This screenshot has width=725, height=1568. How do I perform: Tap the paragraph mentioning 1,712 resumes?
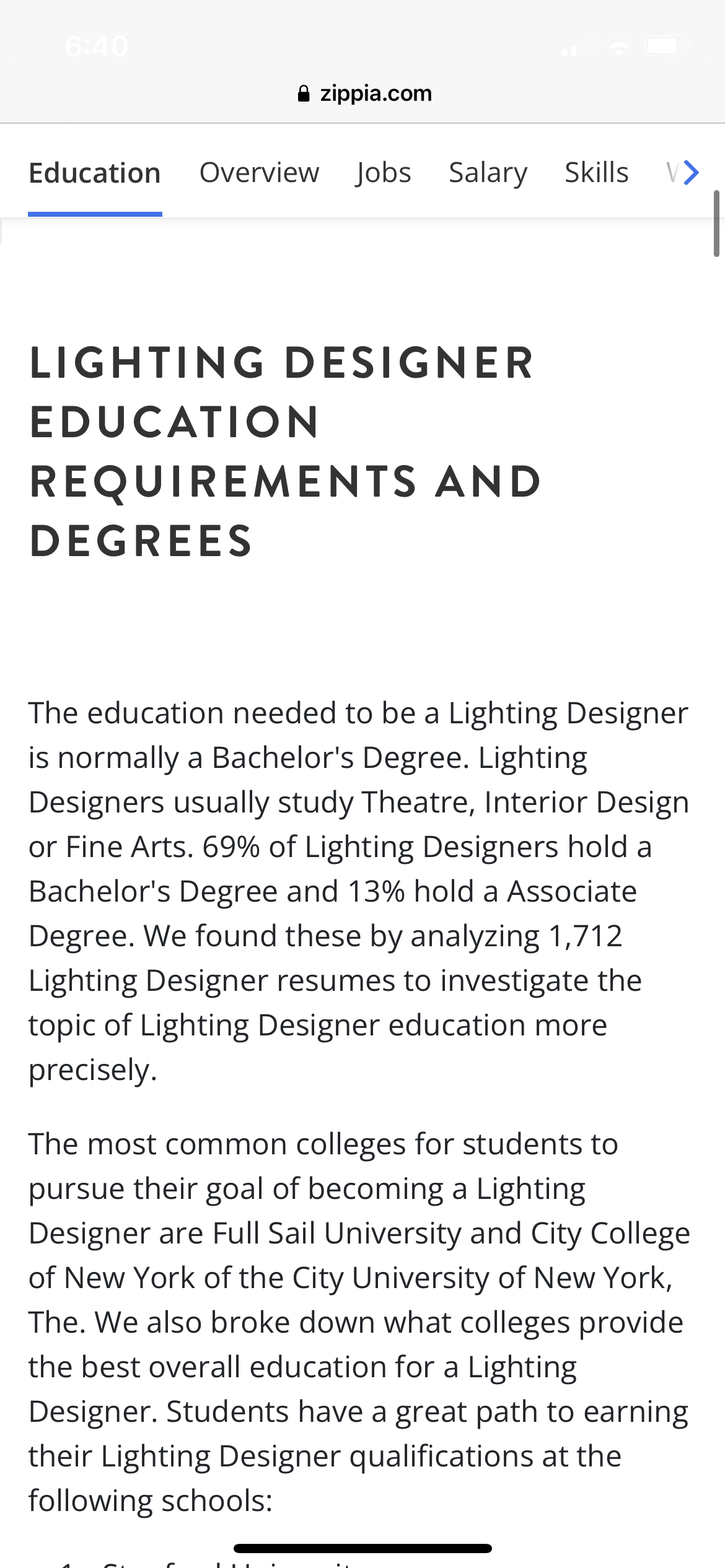pyautogui.click(x=359, y=891)
